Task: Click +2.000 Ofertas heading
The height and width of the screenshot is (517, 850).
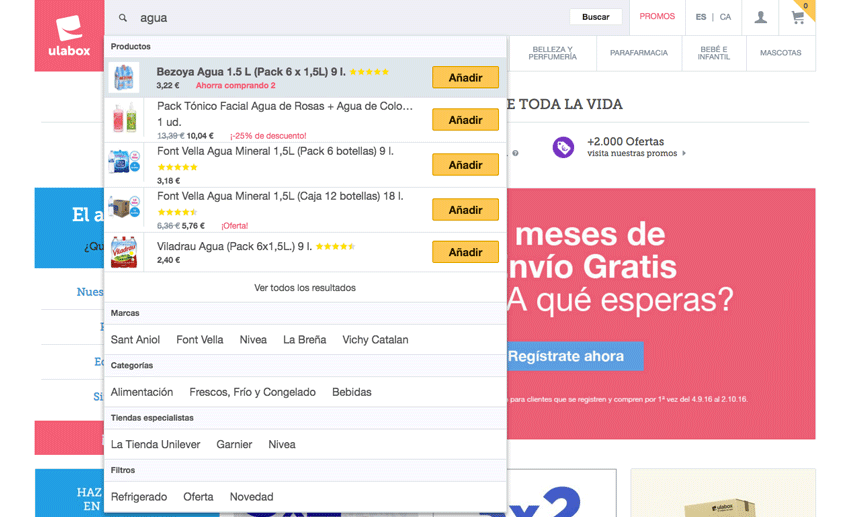Action: coord(626,141)
